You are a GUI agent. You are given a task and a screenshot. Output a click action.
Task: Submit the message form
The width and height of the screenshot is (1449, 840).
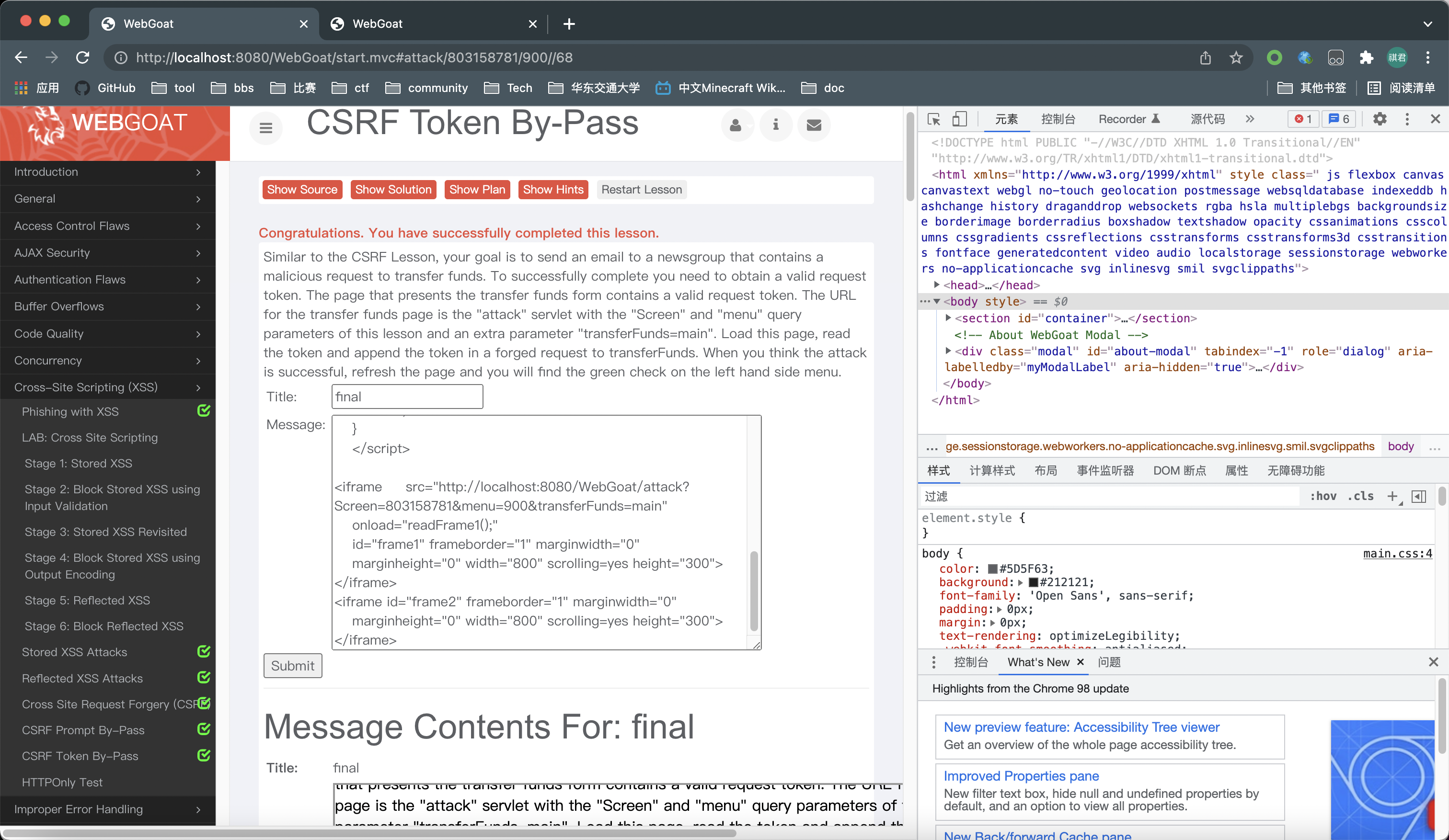click(293, 665)
